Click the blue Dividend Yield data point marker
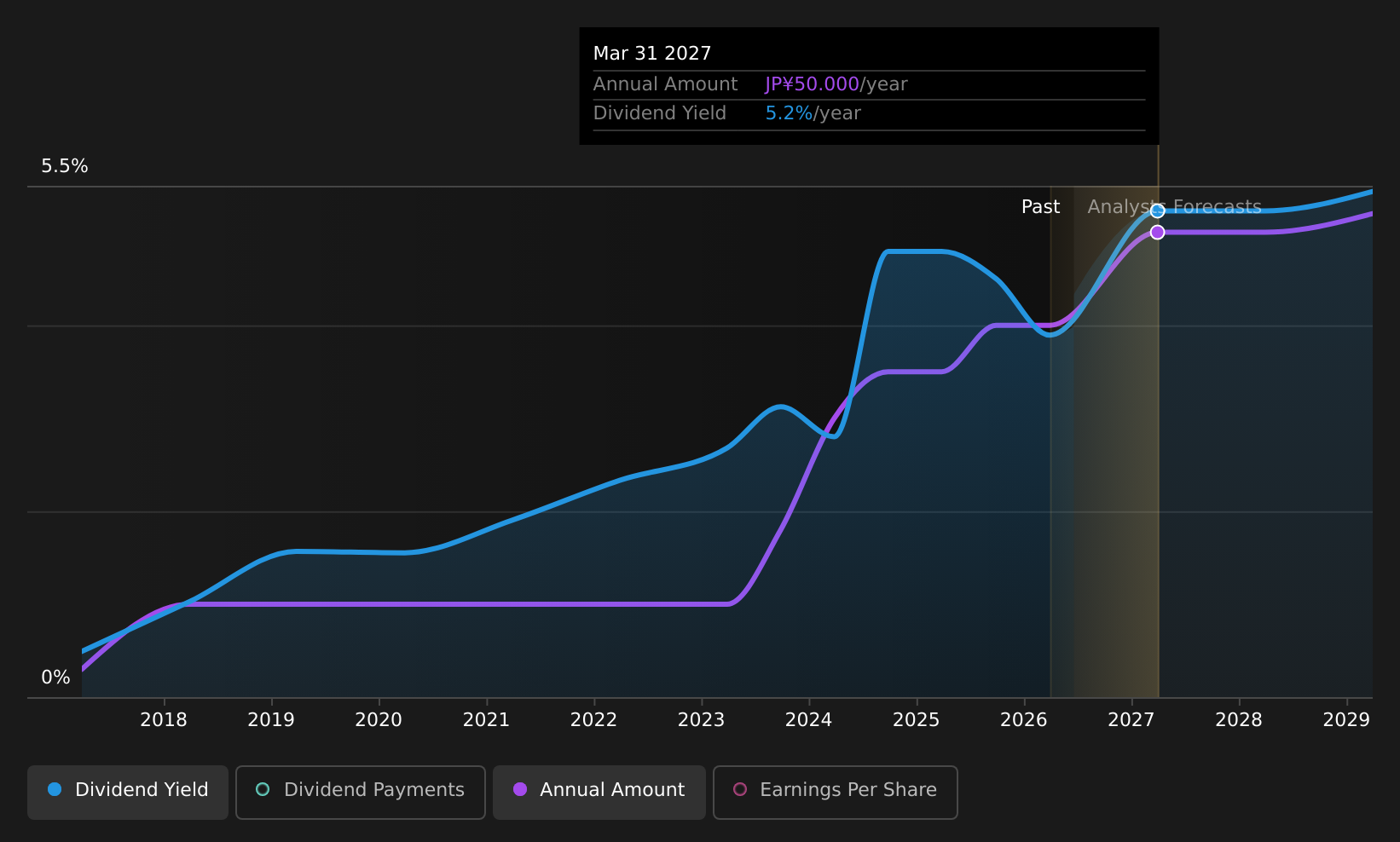The image size is (1400, 842). [1157, 210]
